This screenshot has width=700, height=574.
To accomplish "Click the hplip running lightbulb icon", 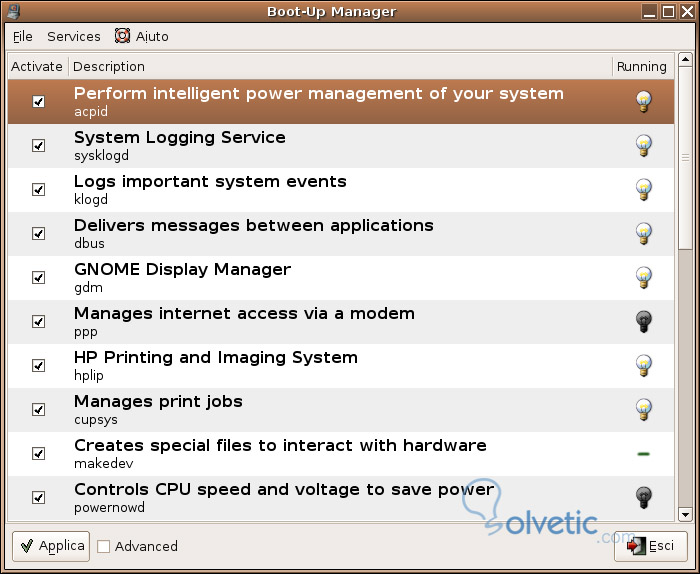I will [643, 366].
